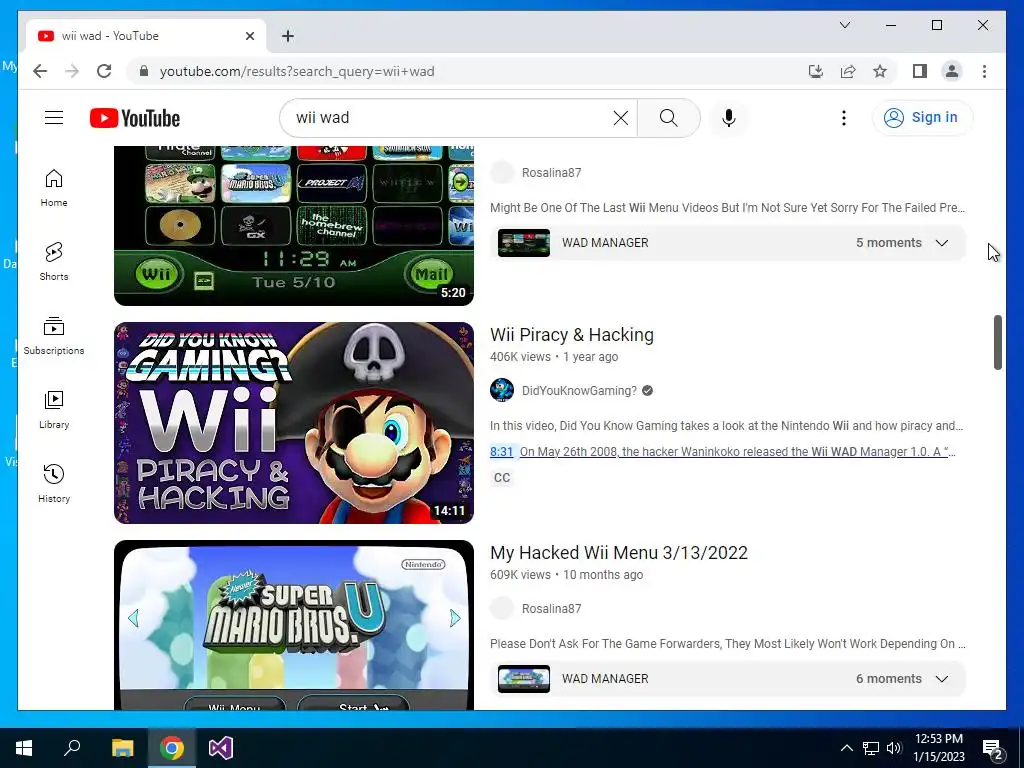
Task: Click the page vertical scrollbar thumb
Action: pos(997,343)
